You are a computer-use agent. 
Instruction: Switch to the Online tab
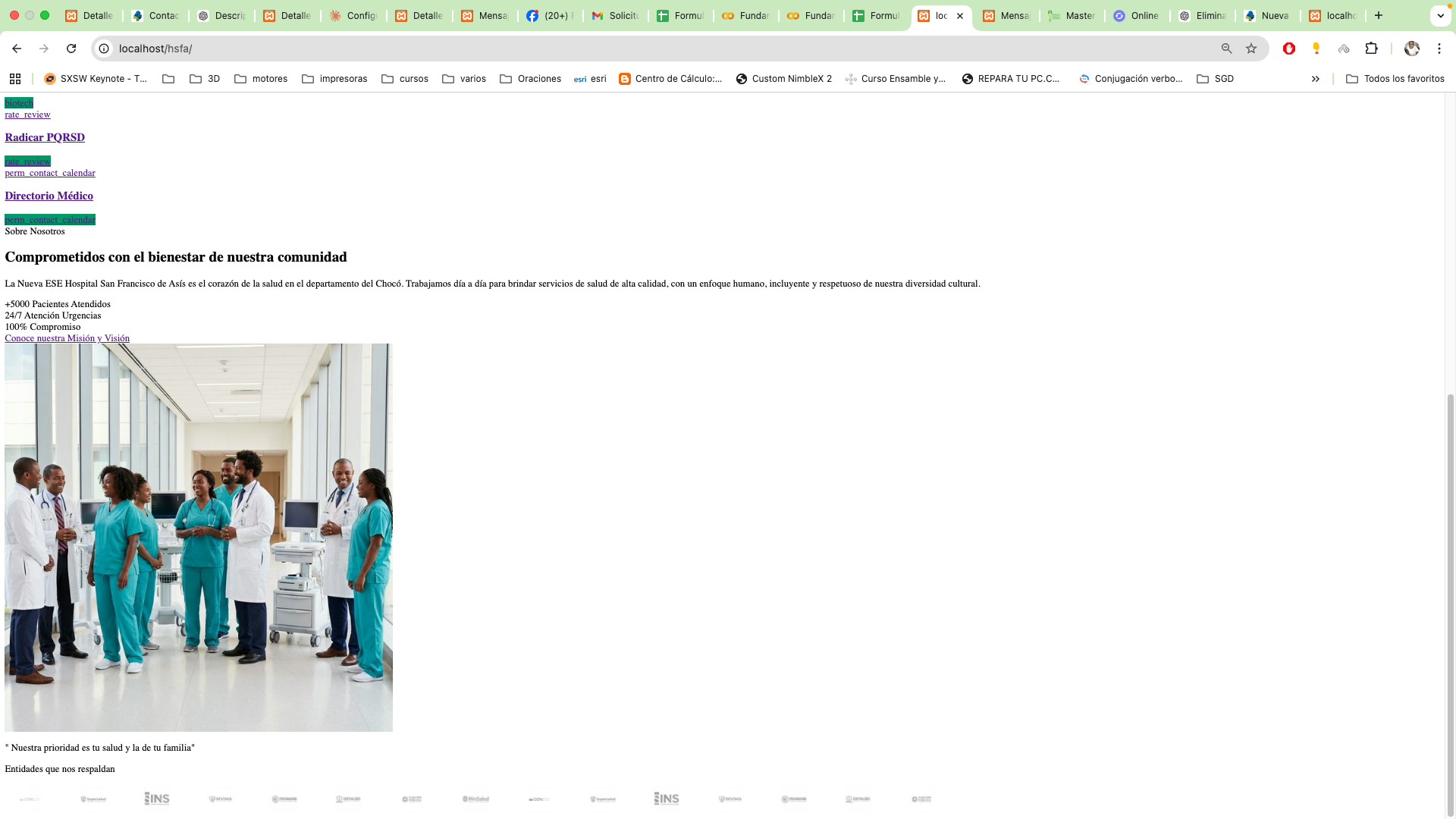[x=1136, y=15]
